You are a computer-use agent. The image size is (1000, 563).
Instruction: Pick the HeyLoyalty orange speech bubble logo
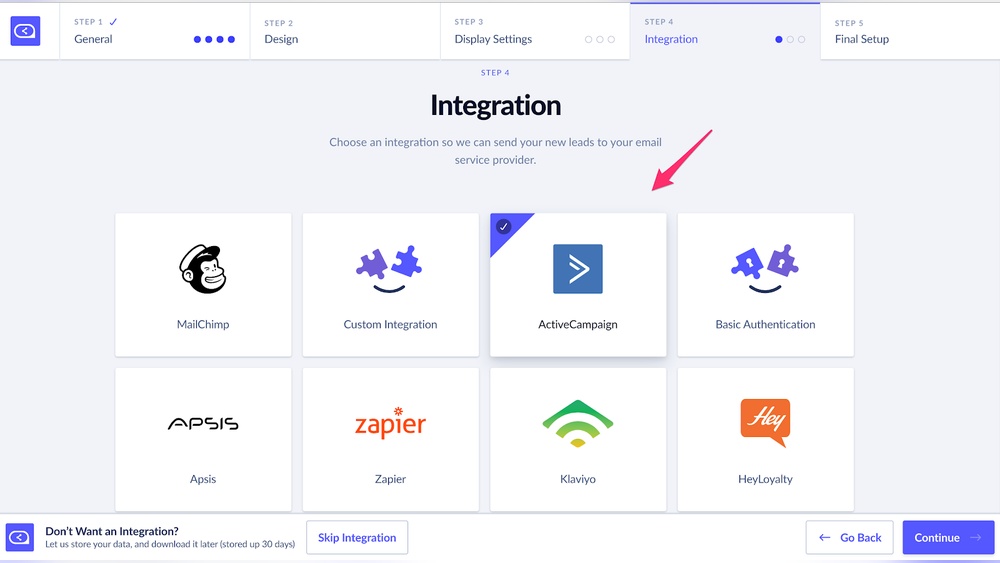tap(765, 422)
